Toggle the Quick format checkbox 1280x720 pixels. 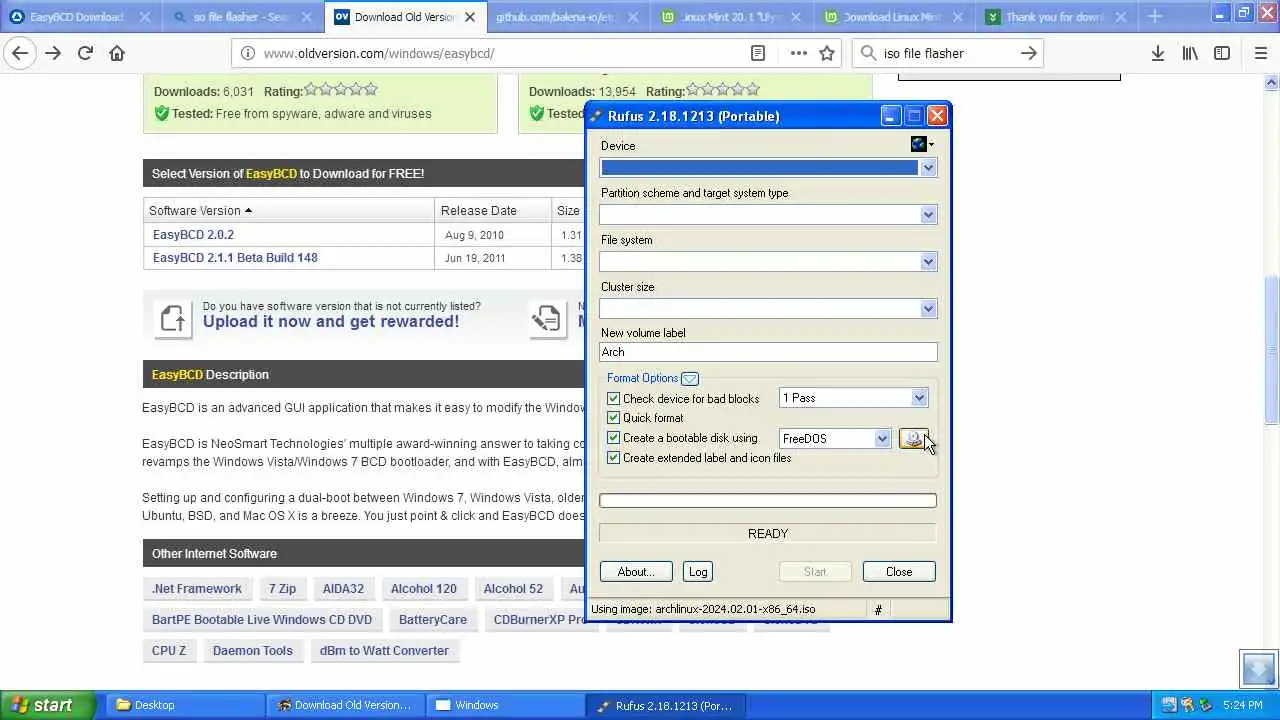pyautogui.click(x=613, y=418)
